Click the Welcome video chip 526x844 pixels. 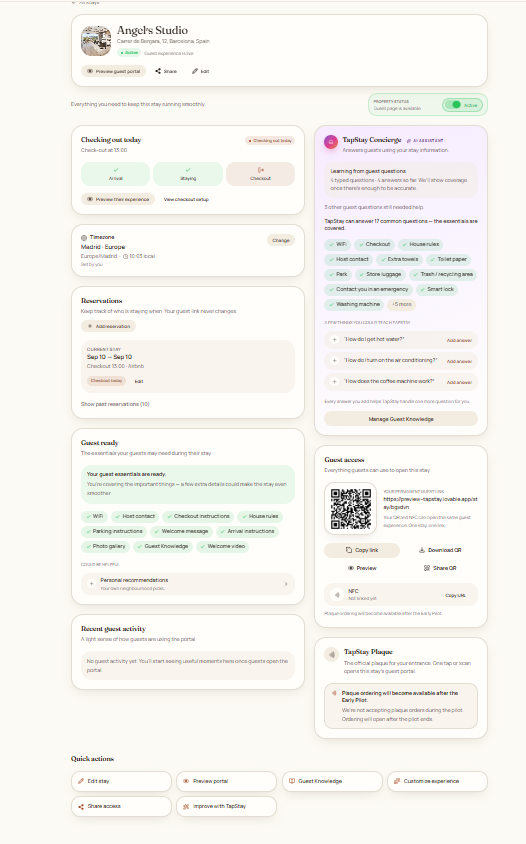222,546
